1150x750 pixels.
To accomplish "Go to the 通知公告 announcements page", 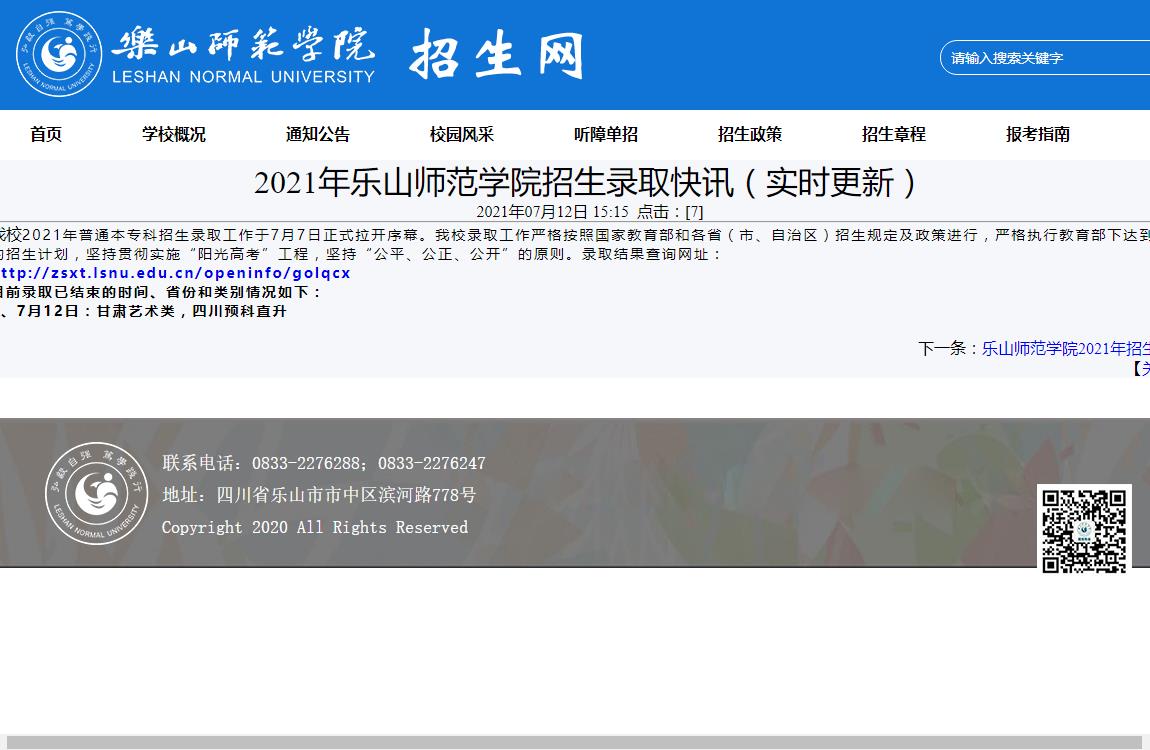I will click(318, 134).
